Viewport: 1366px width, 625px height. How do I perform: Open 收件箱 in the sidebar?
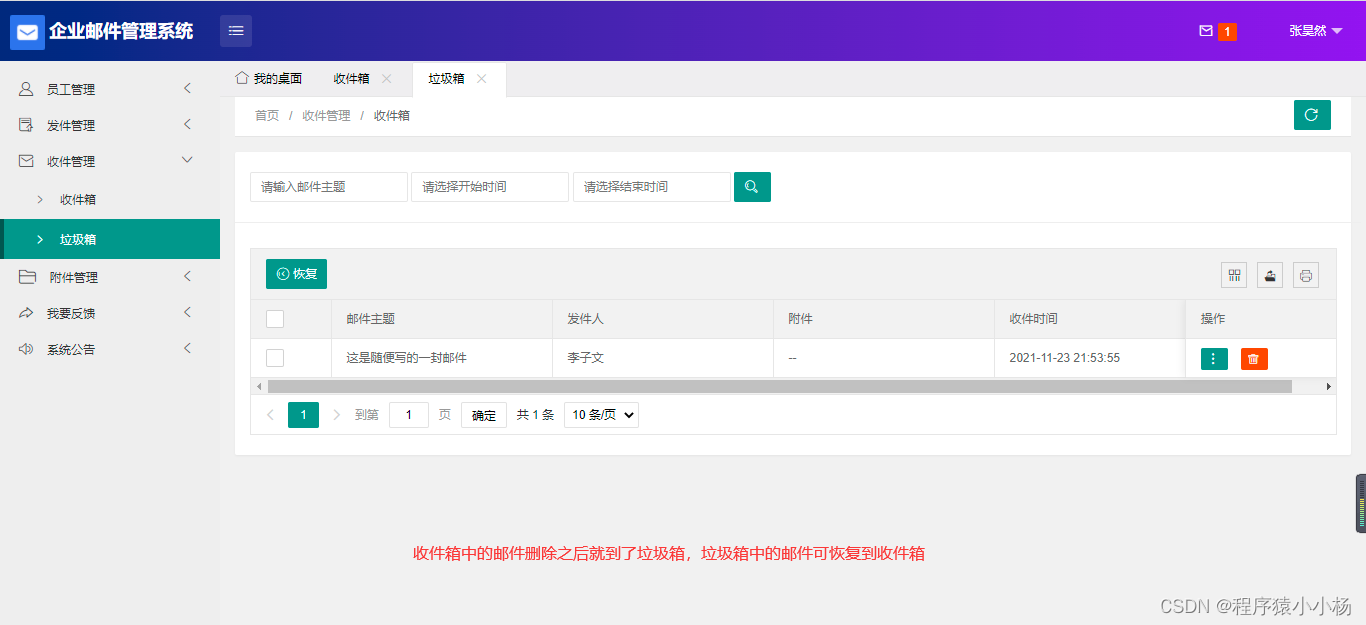110,199
